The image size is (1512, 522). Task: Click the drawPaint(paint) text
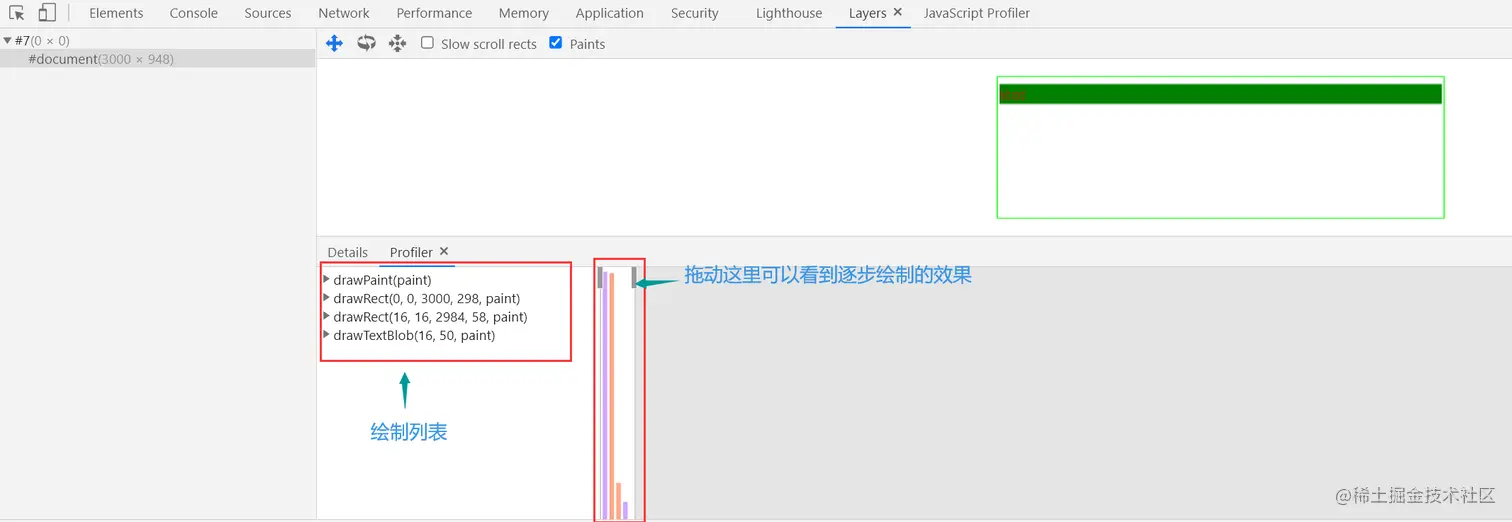click(382, 280)
